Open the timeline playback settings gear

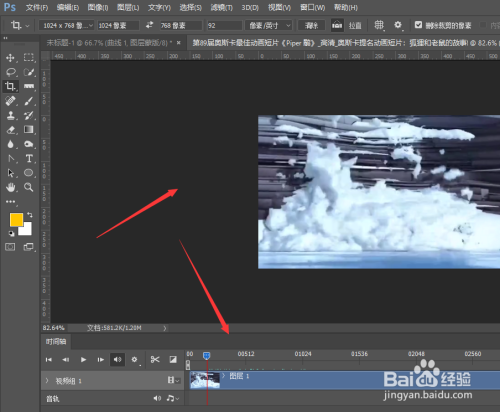pos(135,360)
